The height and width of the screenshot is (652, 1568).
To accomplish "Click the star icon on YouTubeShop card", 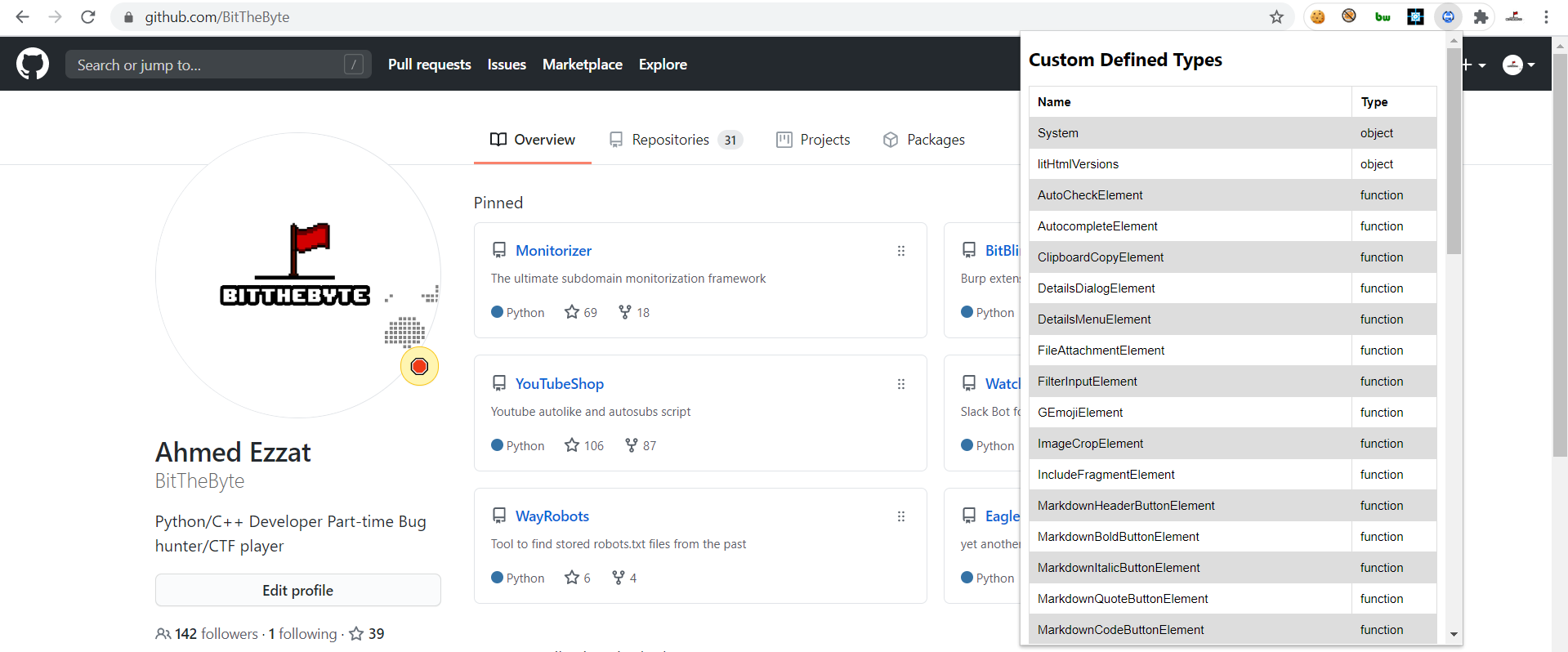I will (x=572, y=444).
